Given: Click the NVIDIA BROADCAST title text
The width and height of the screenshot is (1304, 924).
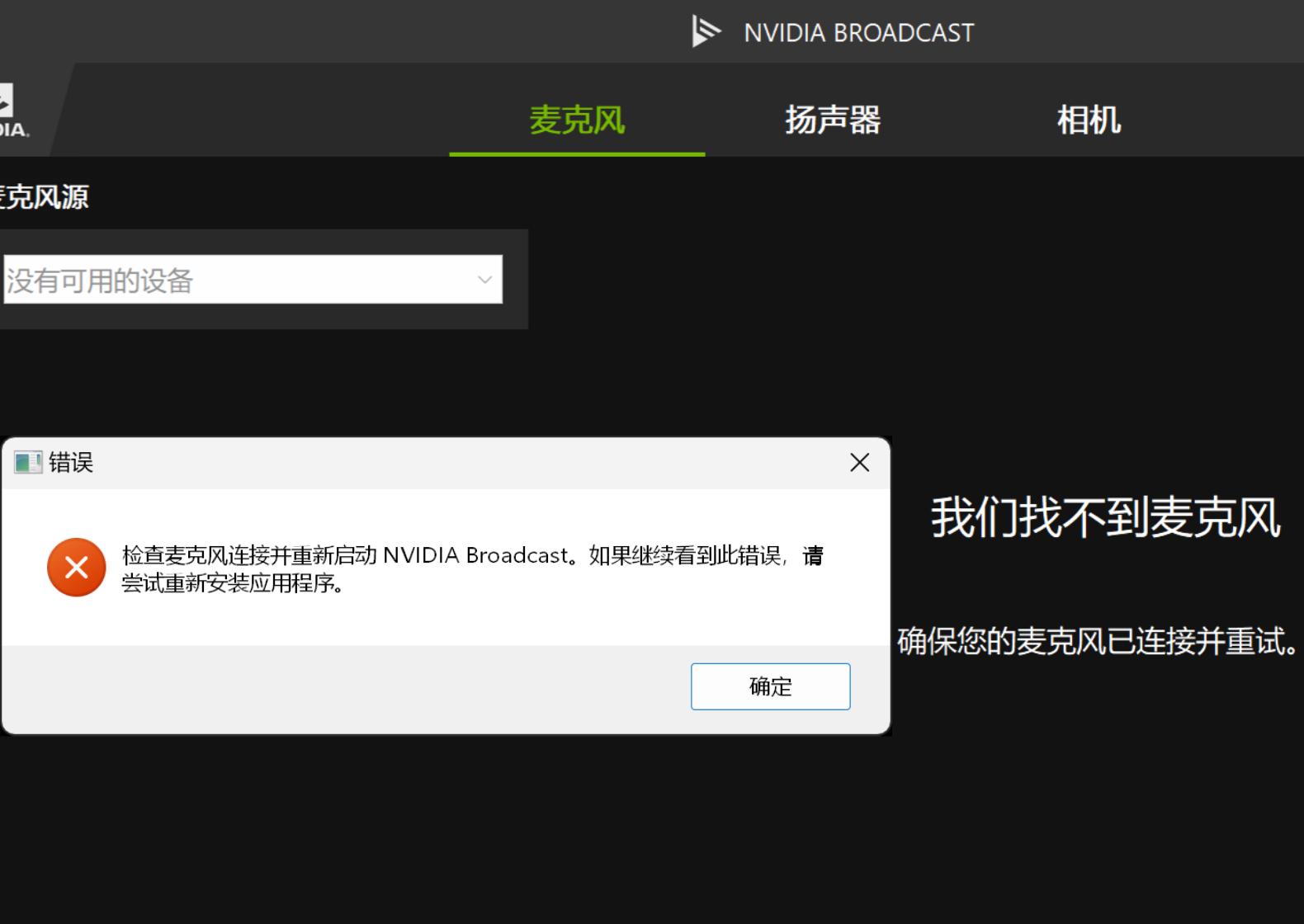Looking at the screenshot, I should (858, 33).
